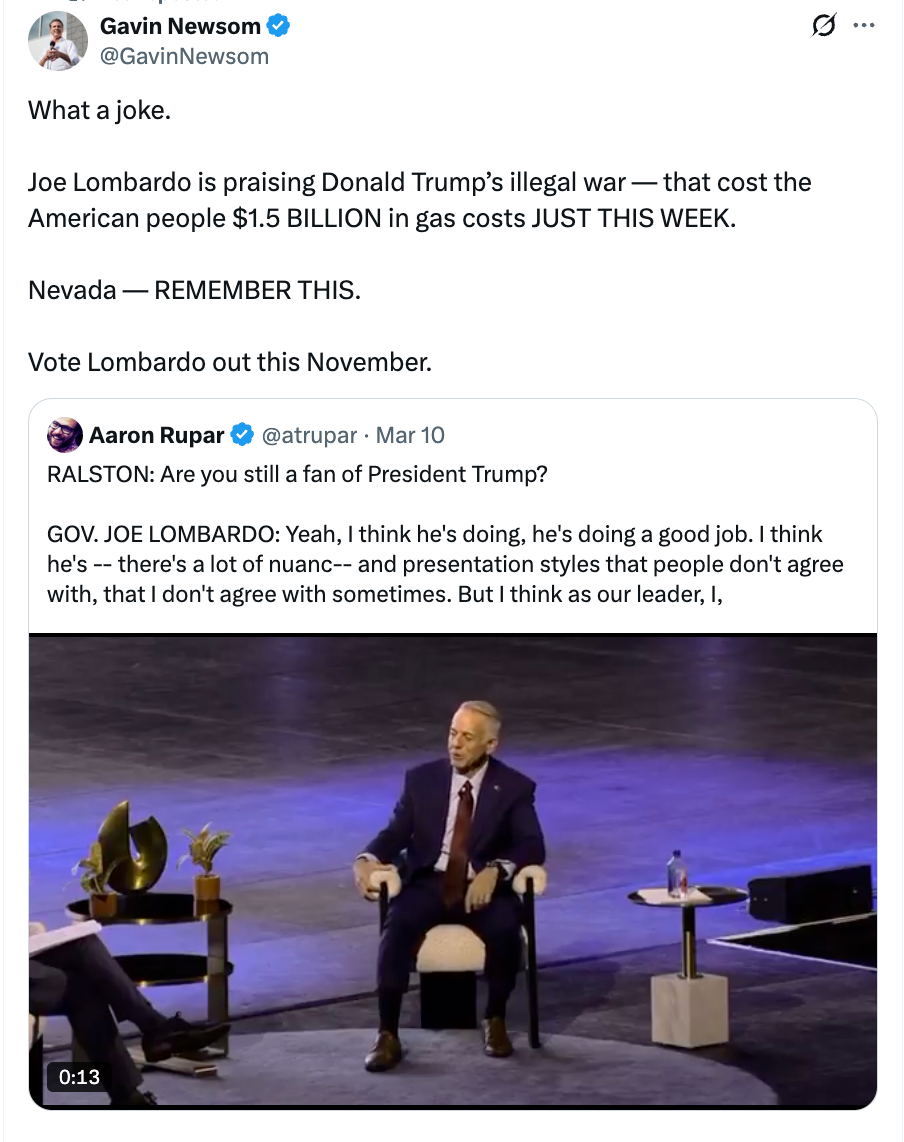The width and height of the screenshot is (904, 1142).
Task: Open the Grok actions icon
Action: 823,27
